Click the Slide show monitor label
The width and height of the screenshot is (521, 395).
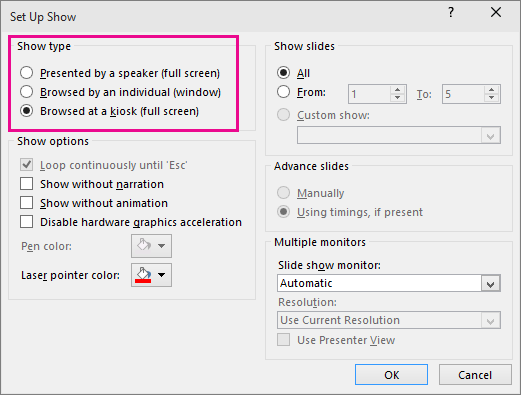(x=329, y=265)
